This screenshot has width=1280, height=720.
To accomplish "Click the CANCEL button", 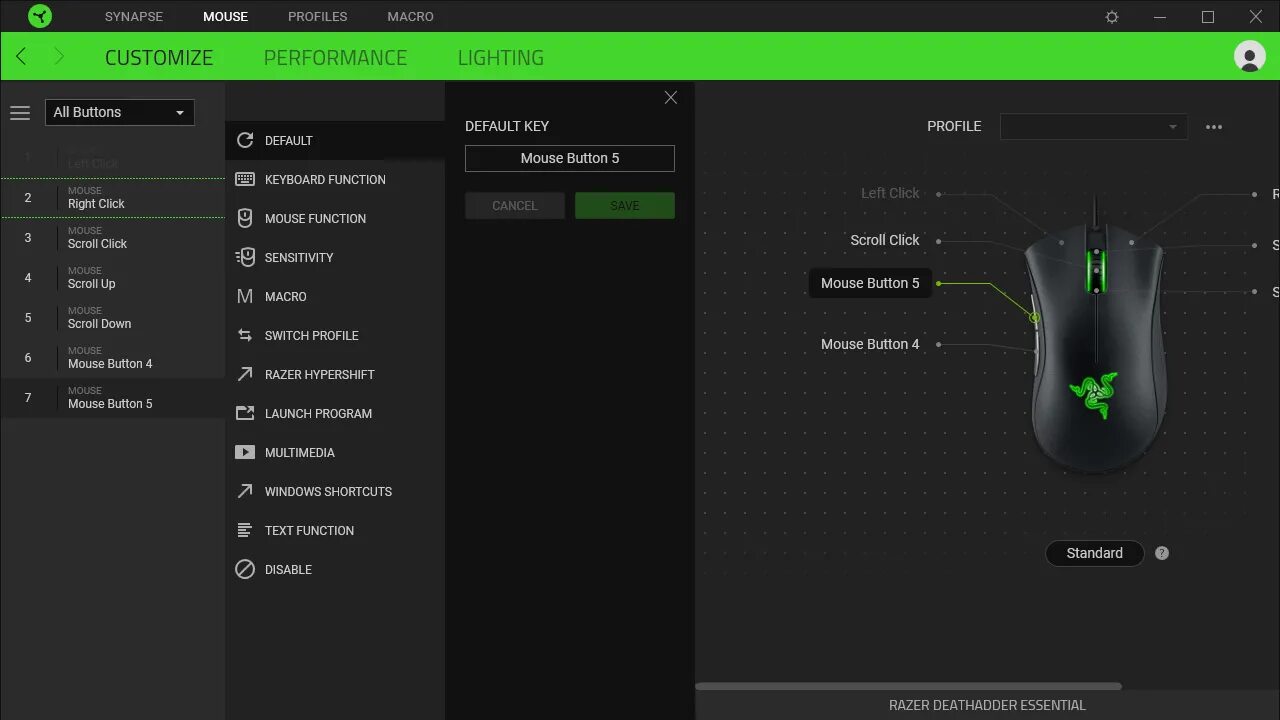I will coord(515,206).
